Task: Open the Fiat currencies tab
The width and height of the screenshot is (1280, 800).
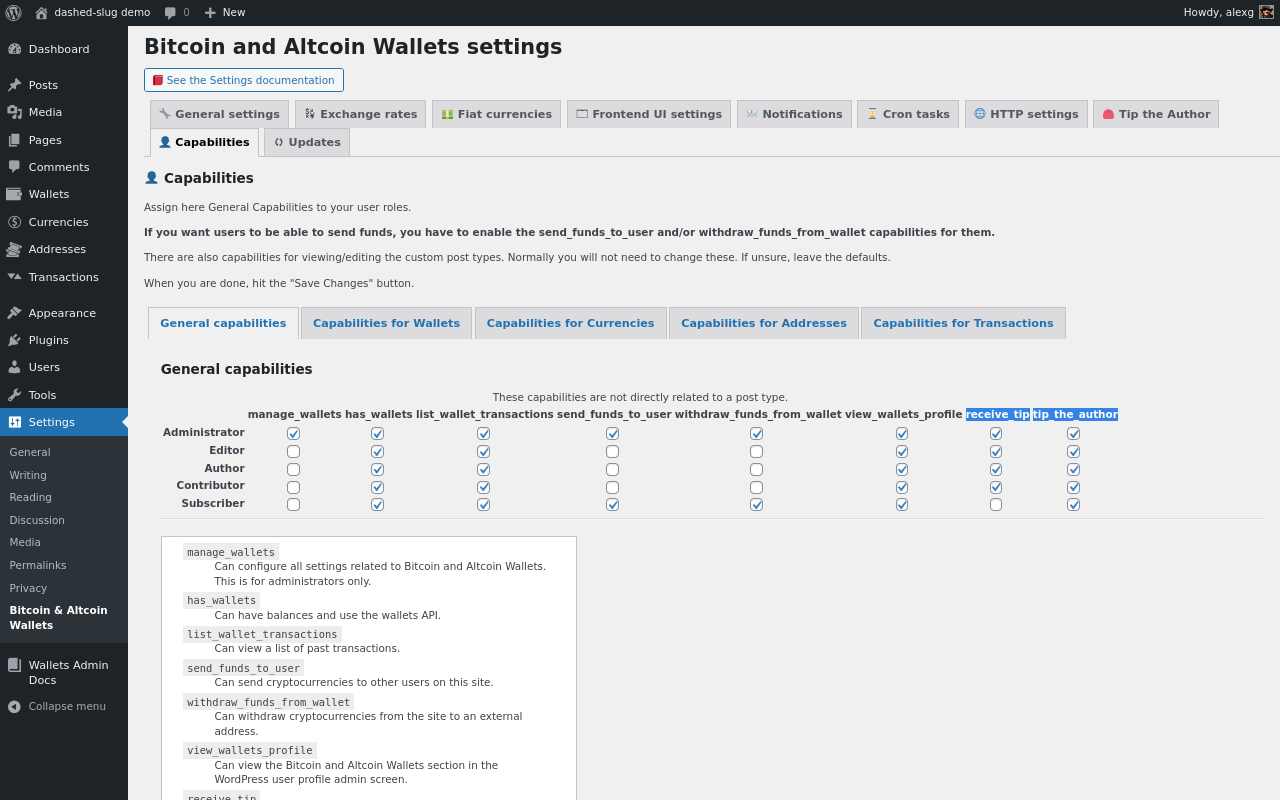Action: pos(496,114)
